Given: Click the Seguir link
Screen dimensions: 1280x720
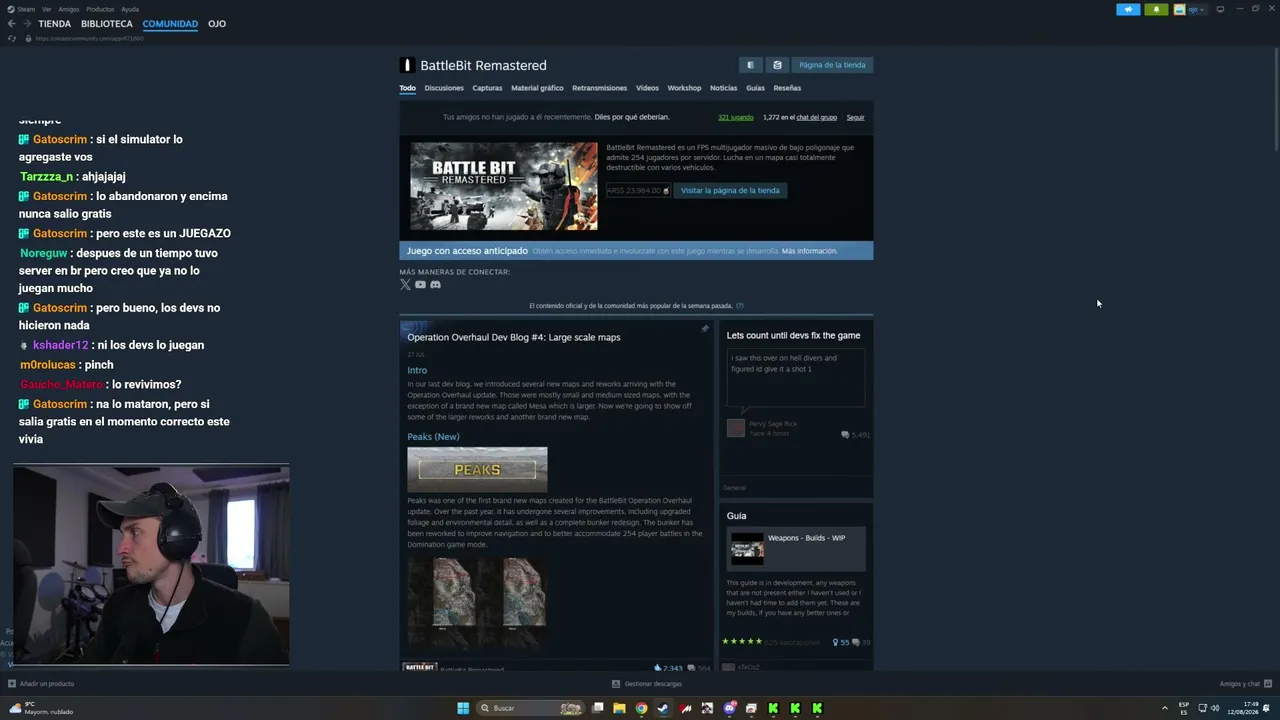Looking at the screenshot, I should click(856, 117).
